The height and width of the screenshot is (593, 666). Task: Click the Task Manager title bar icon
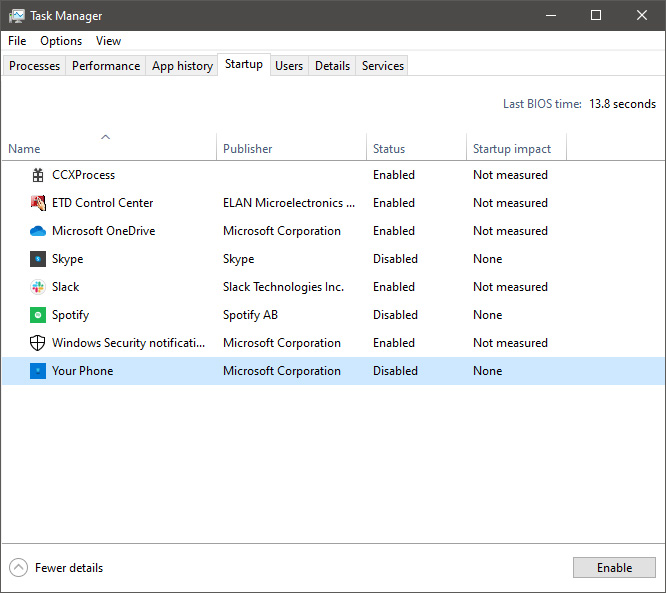point(17,16)
